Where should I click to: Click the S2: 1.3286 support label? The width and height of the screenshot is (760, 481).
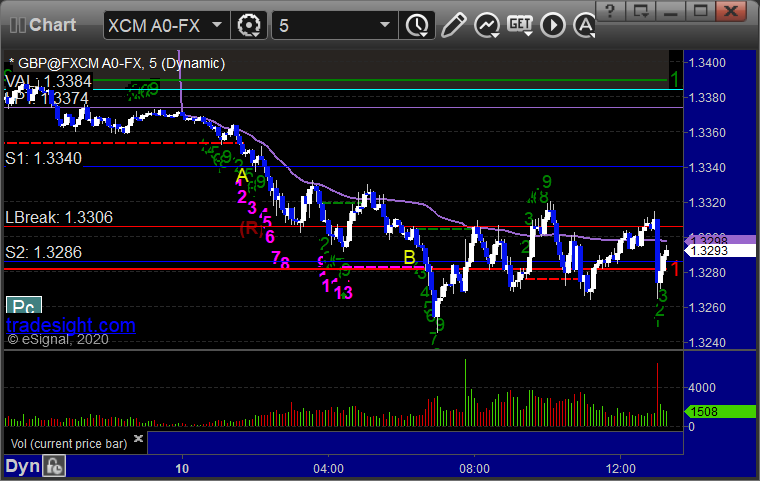pyautogui.click(x=44, y=252)
